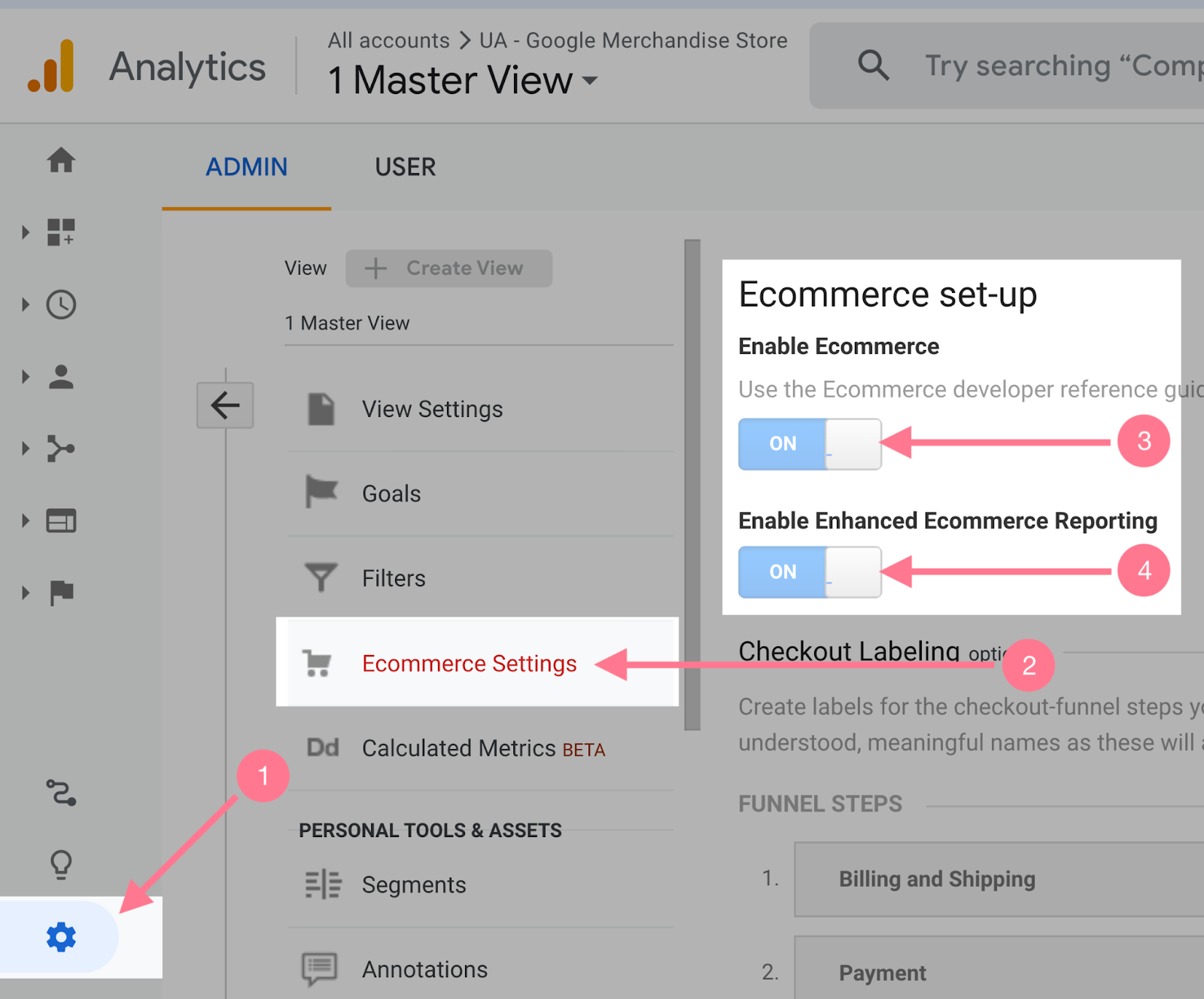Click the search magnifier icon

pyautogui.click(x=874, y=65)
